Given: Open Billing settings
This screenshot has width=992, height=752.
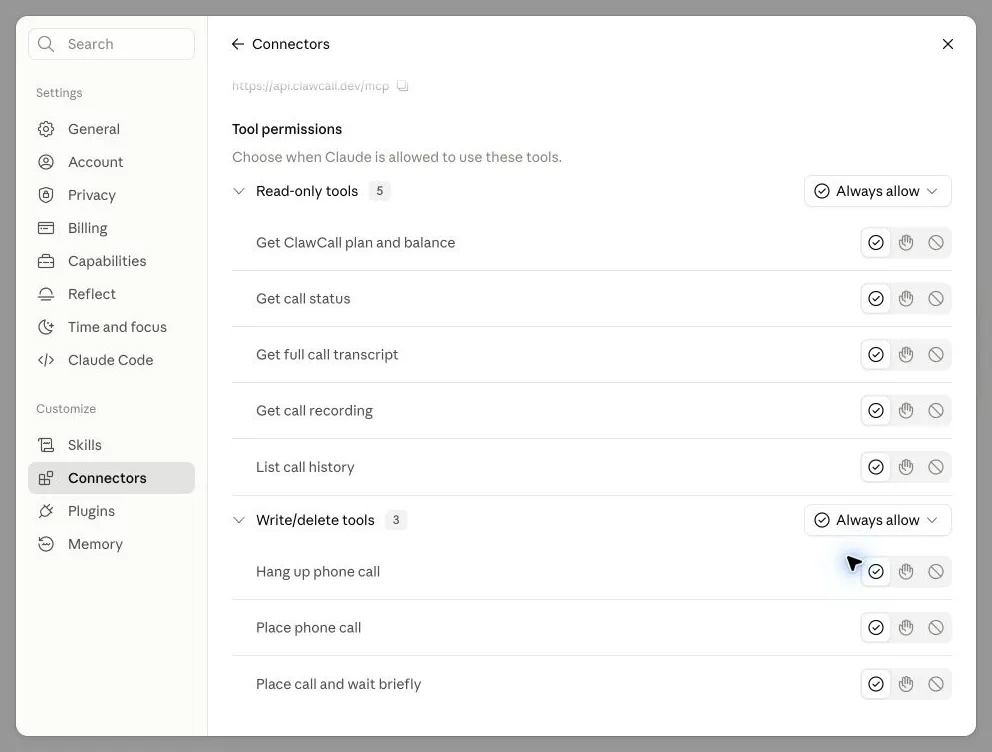Looking at the screenshot, I should (111, 228).
